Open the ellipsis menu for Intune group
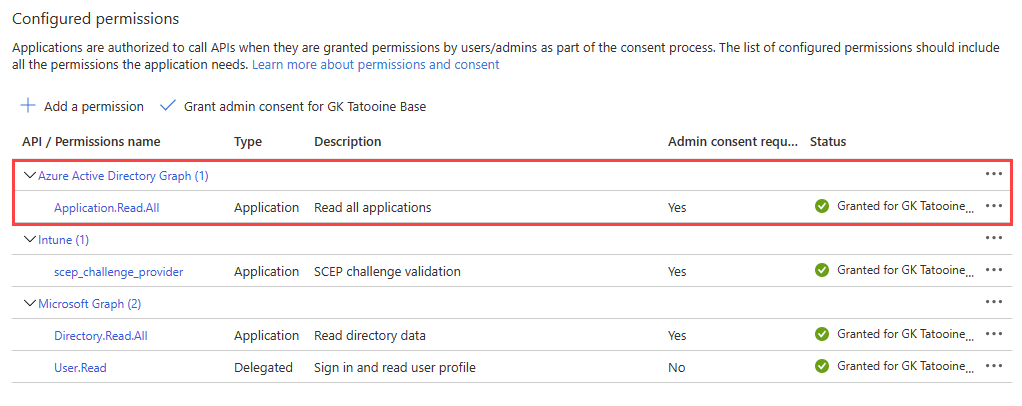1022x406 pixels. (x=993, y=239)
